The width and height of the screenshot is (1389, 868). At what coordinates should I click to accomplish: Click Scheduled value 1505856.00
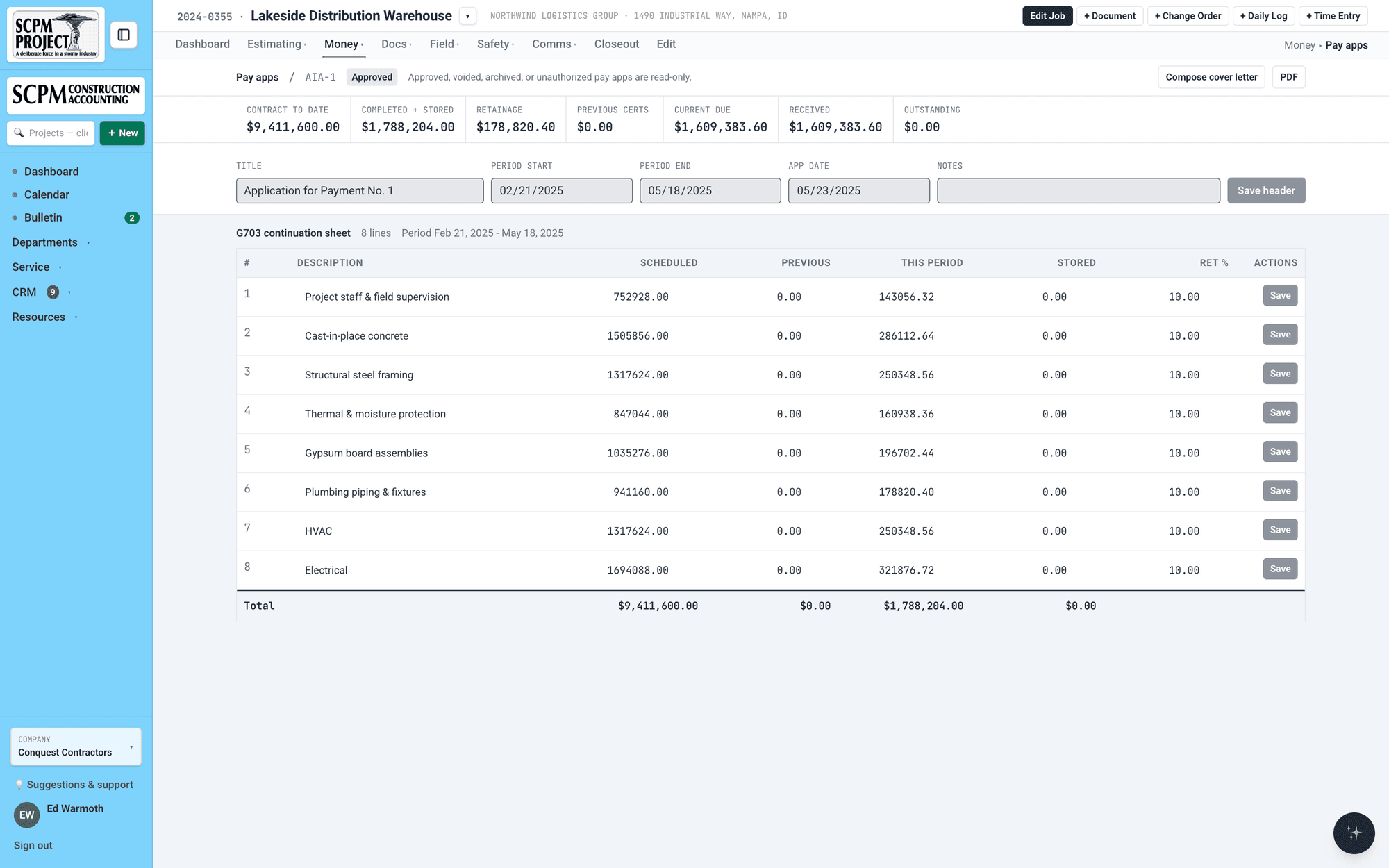point(638,336)
